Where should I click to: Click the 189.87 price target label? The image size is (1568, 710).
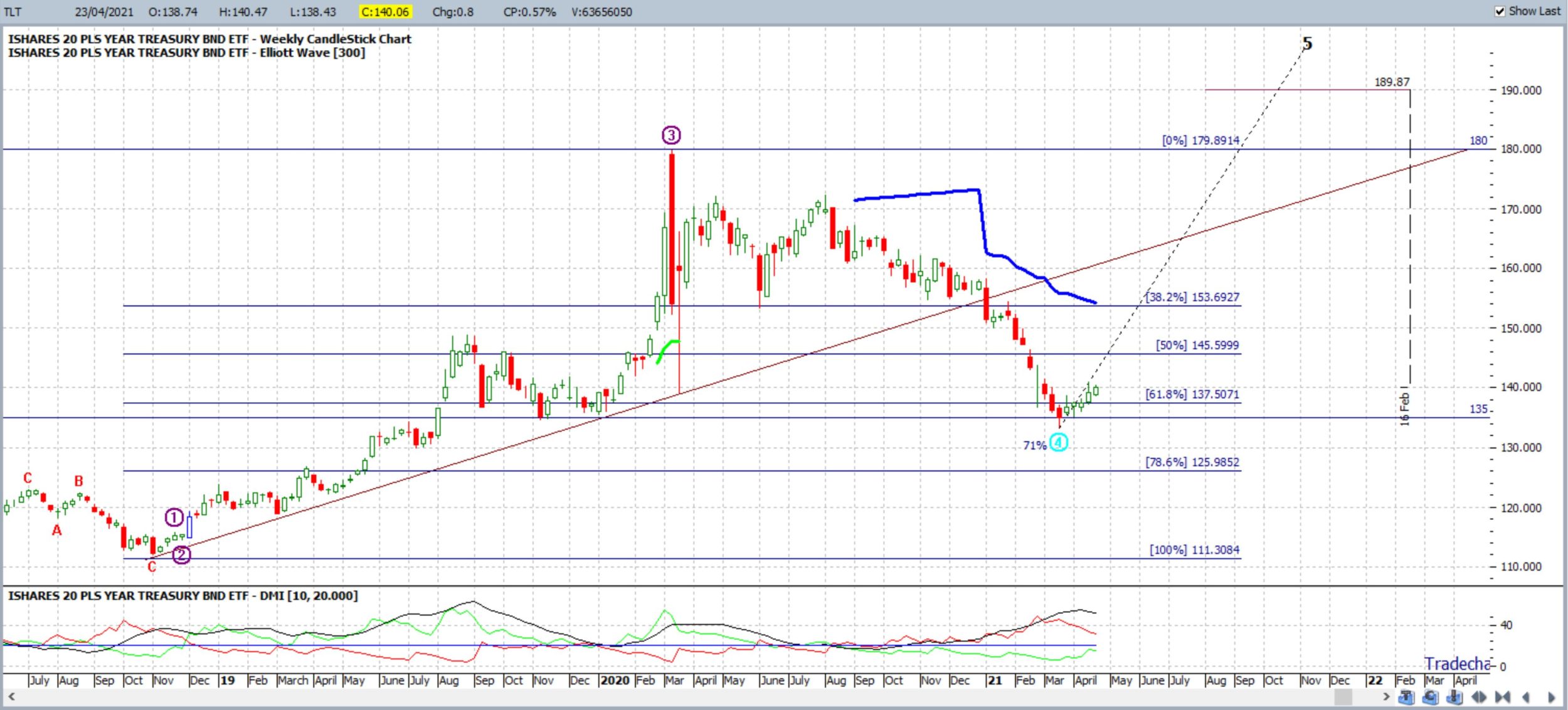pos(1392,82)
